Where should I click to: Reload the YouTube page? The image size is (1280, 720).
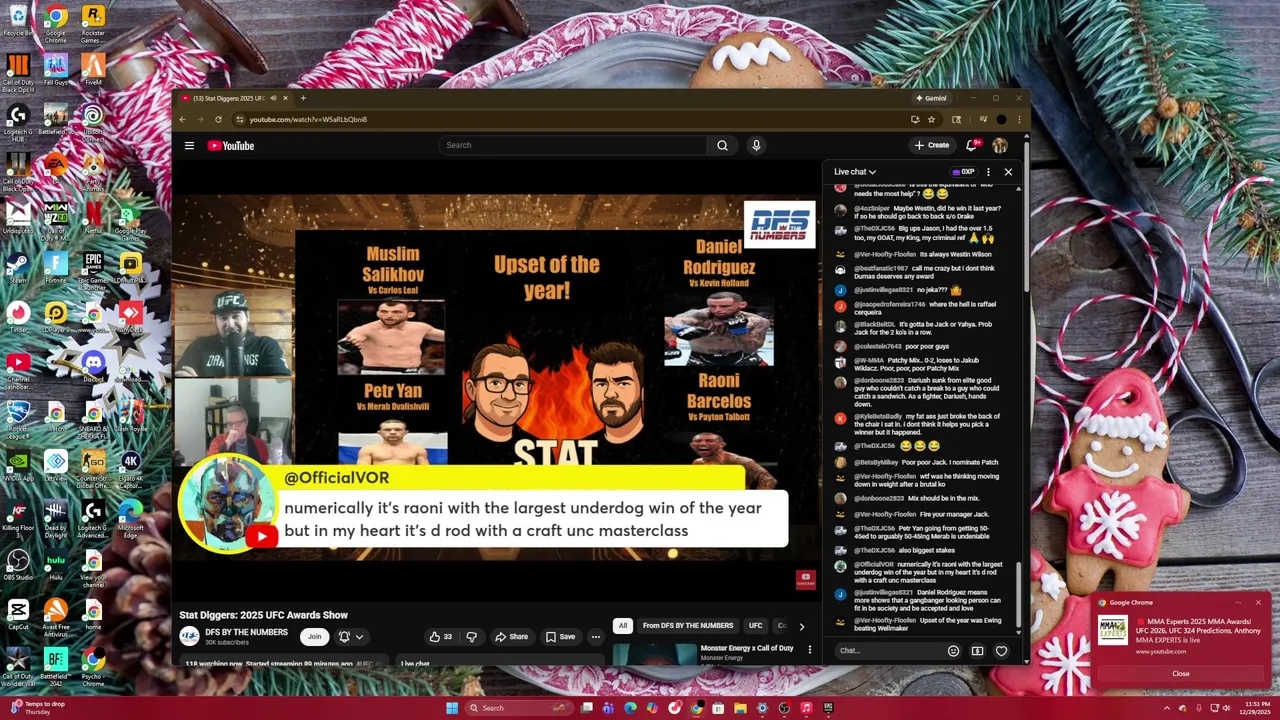point(218,119)
